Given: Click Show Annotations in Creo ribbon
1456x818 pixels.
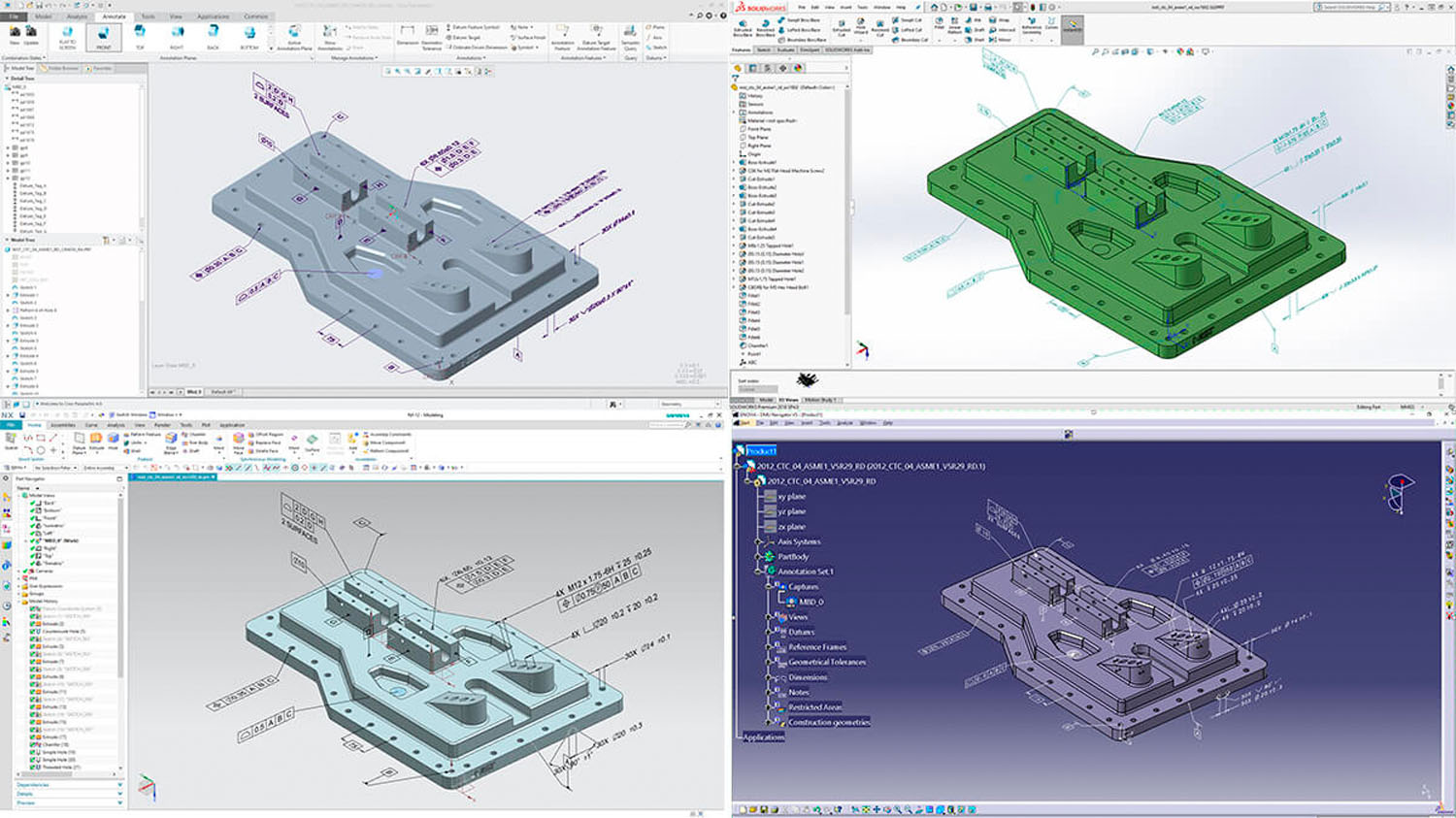Looking at the screenshot, I should (x=330, y=39).
